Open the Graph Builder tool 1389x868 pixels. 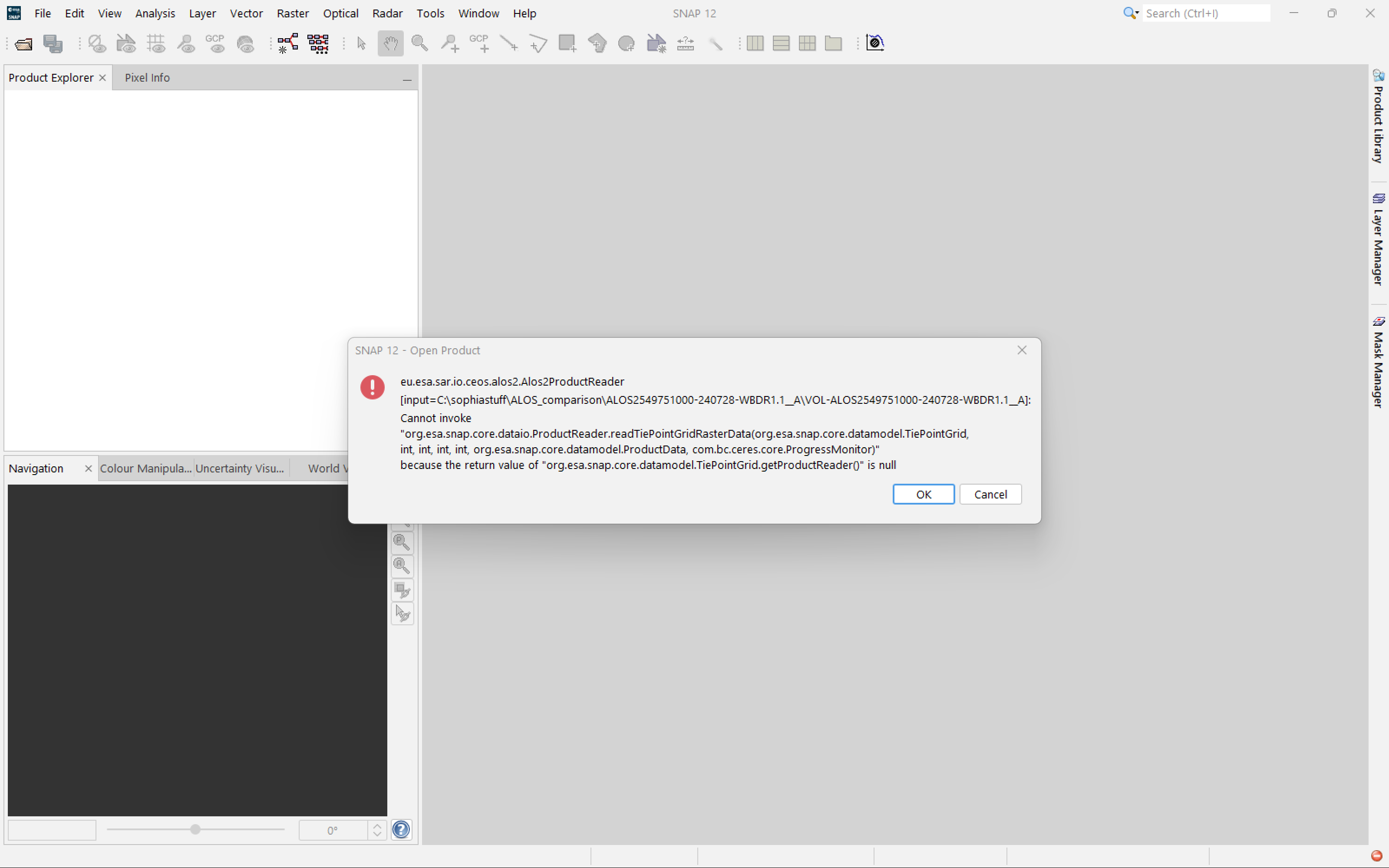coord(287,43)
